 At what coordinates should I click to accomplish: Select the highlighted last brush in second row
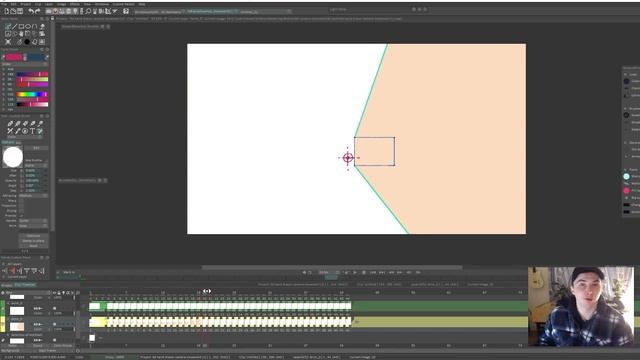click(40, 131)
